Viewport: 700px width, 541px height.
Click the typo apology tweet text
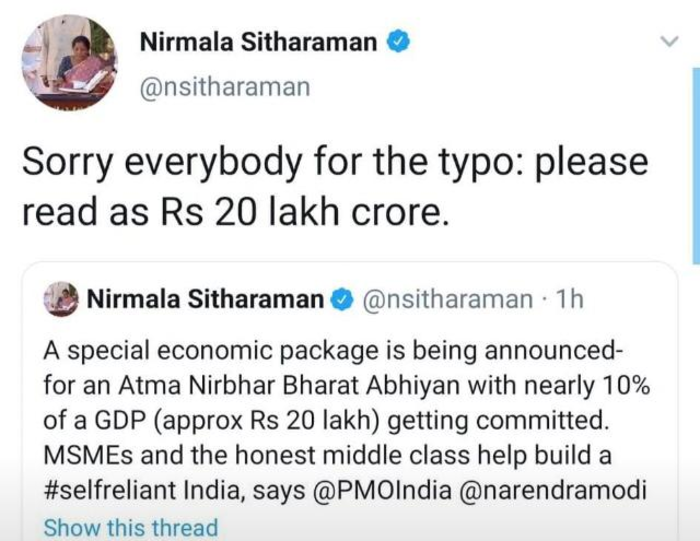pos(335,187)
